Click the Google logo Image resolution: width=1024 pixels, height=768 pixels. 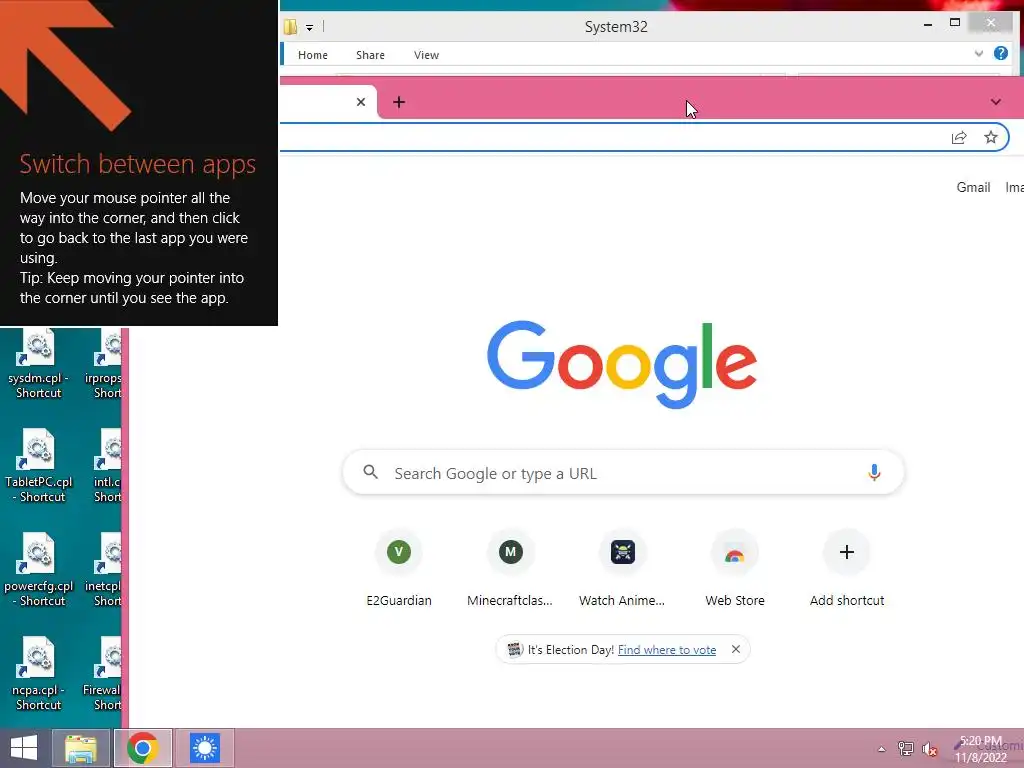tap(622, 364)
